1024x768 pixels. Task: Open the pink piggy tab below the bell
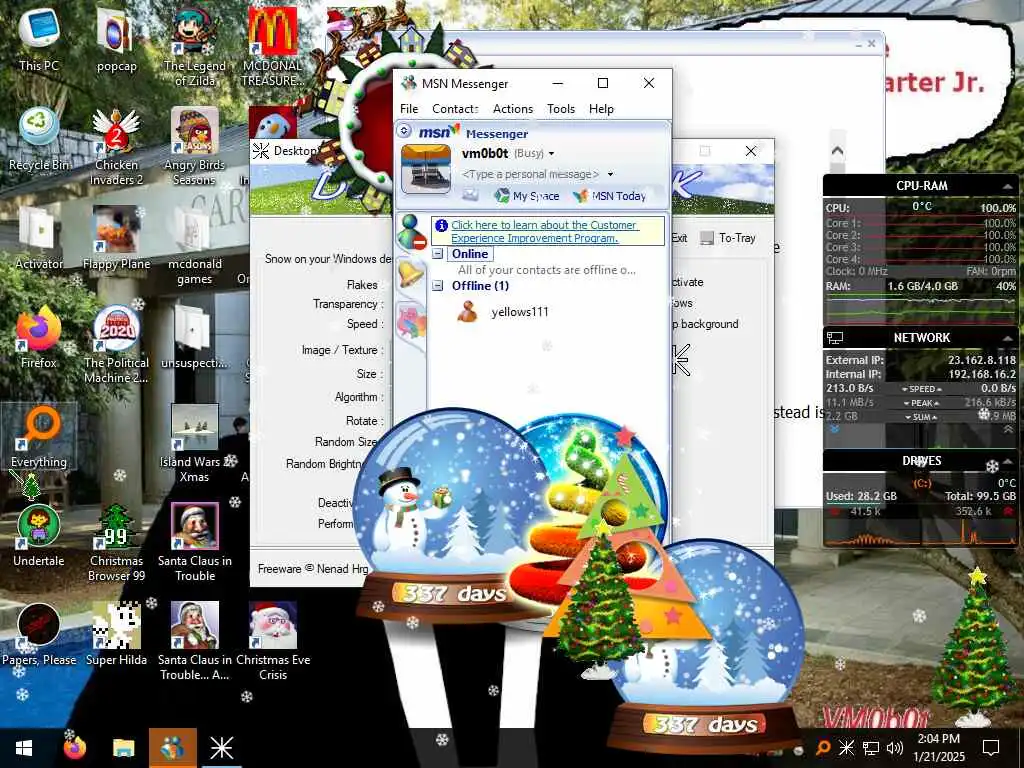pyautogui.click(x=412, y=321)
